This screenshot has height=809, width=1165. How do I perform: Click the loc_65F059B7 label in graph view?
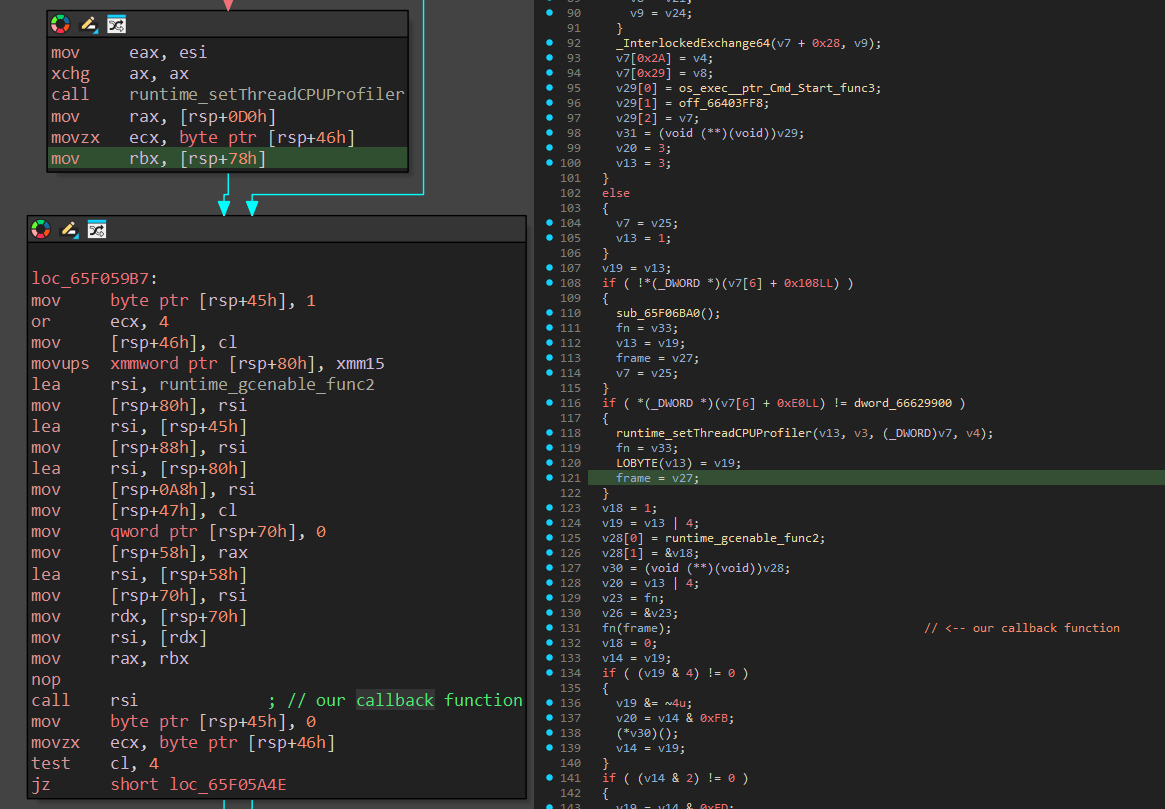94,280
